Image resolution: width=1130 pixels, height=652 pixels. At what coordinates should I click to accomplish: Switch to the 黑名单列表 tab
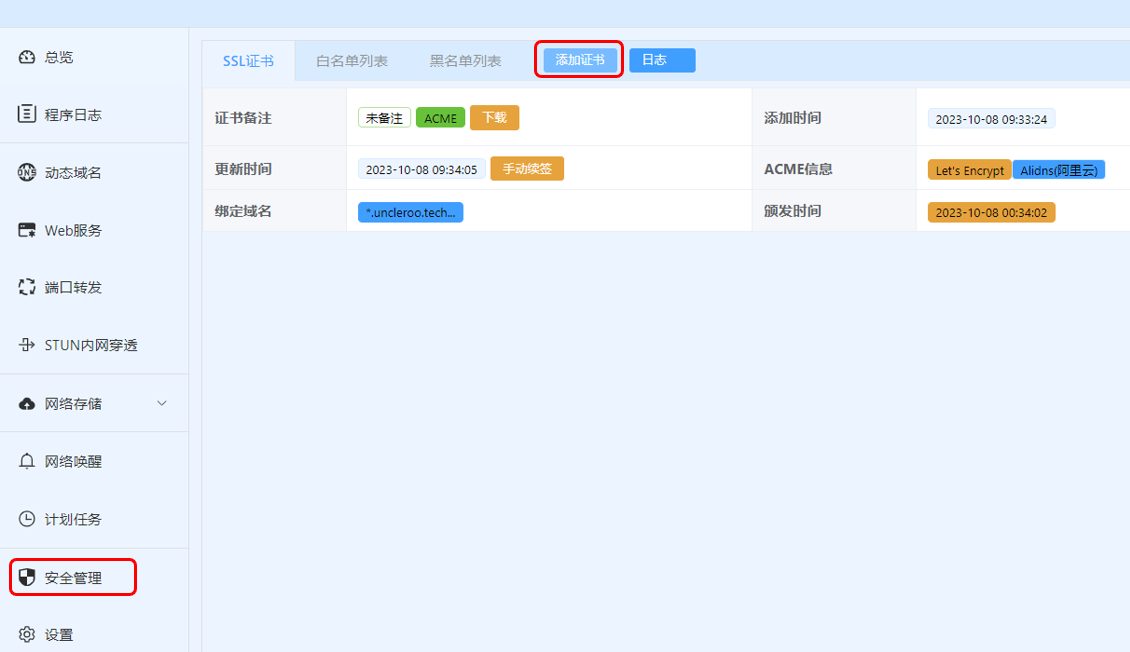point(466,61)
